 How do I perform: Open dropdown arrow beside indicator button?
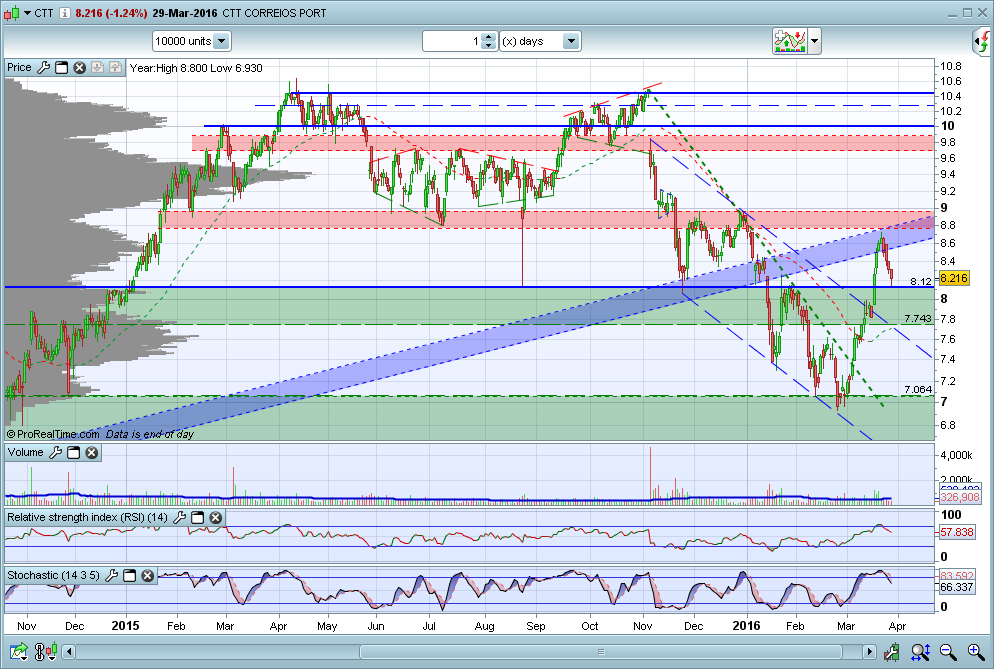pos(815,41)
